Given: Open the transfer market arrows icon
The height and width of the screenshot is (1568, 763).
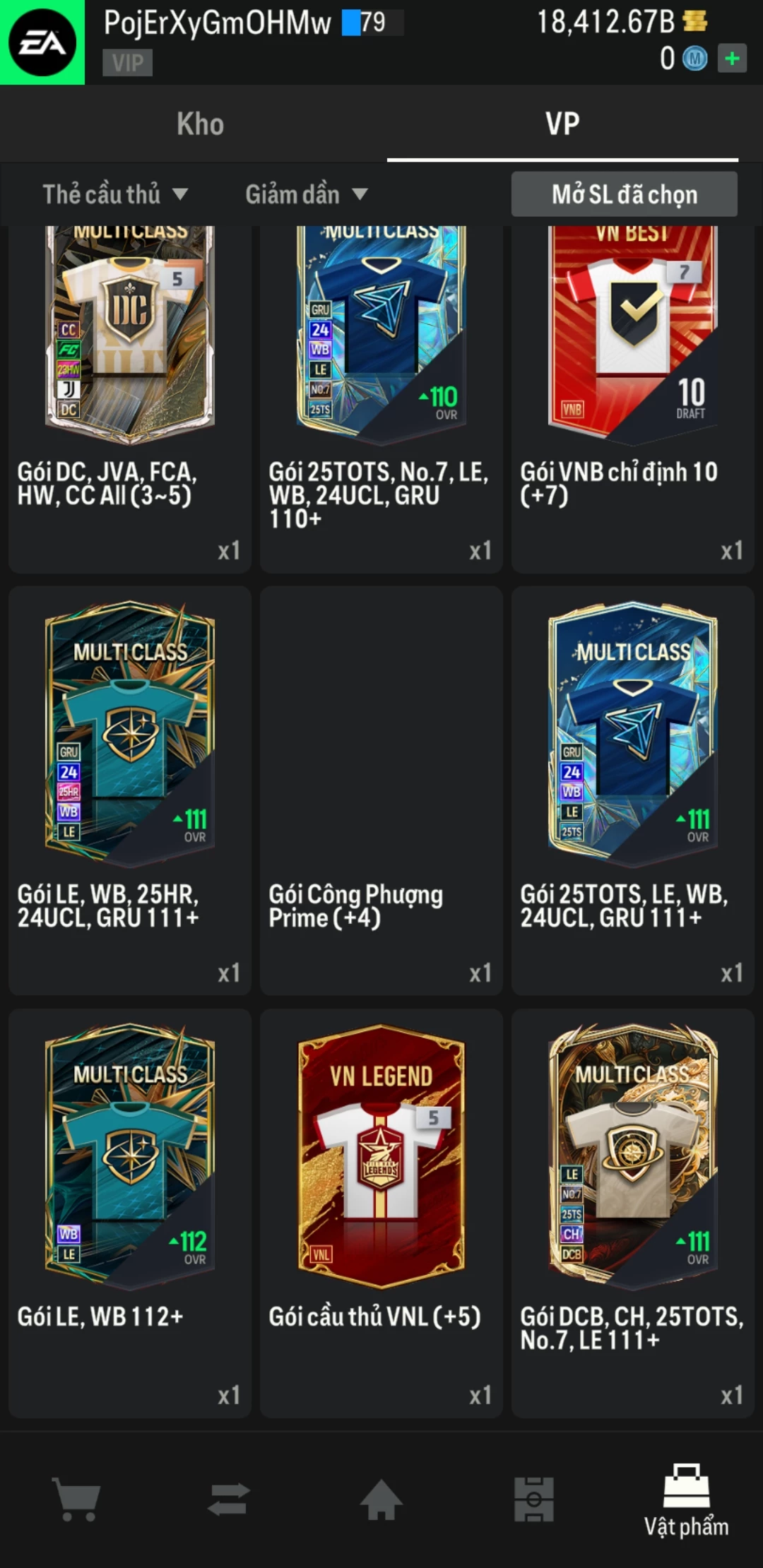Looking at the screenshot, I should (229, 1499).
